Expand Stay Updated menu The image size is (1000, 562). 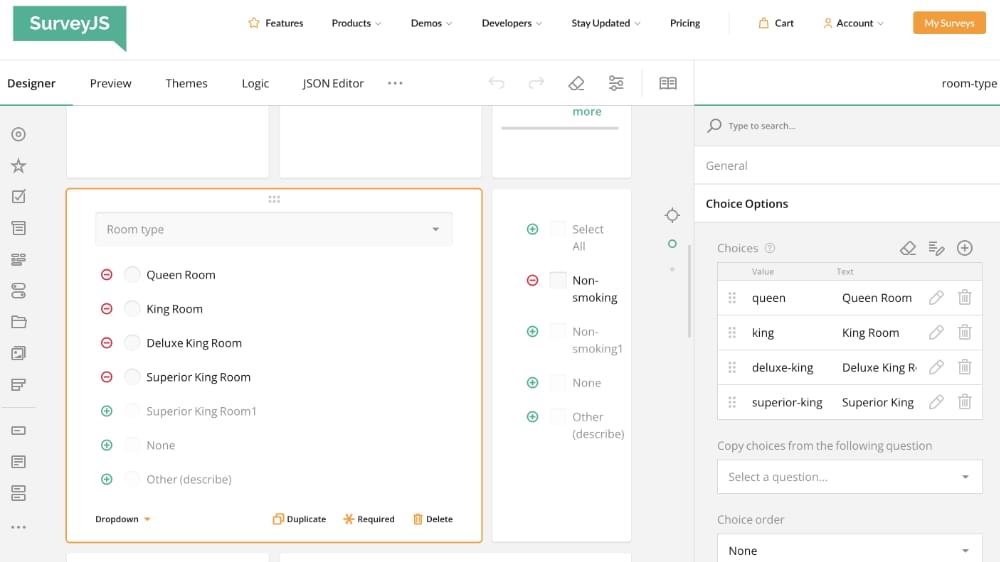pos(606,23)
